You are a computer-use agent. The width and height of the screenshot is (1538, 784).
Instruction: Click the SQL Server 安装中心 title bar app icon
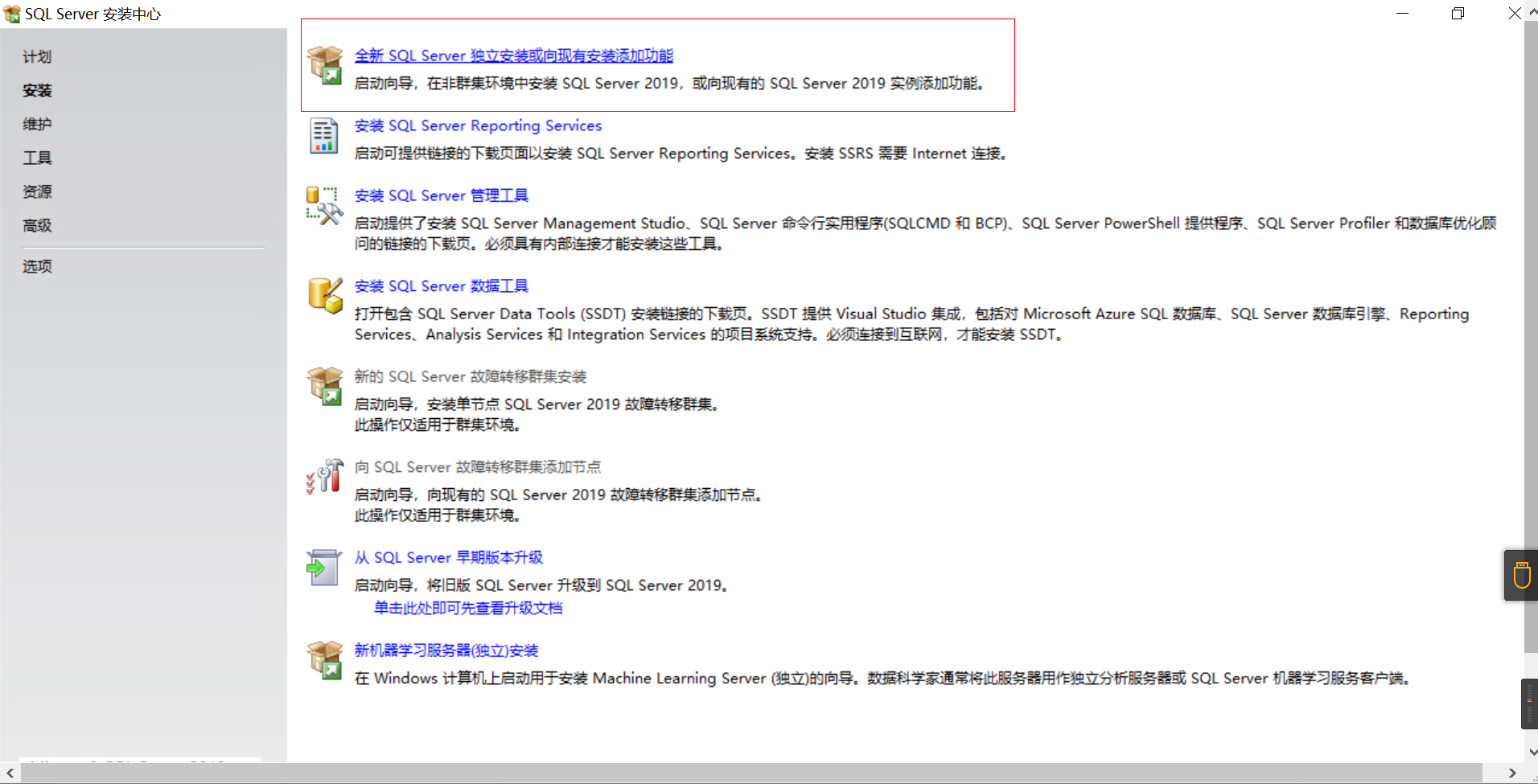(x=11, y=14)
